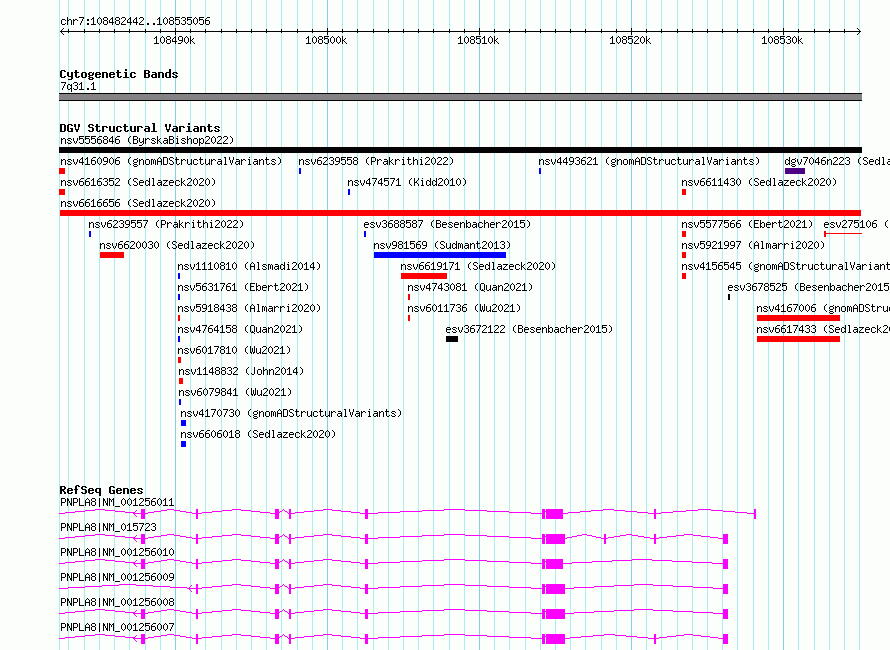Open the nsv6017810 (Wu2021) label

[234, 350]
